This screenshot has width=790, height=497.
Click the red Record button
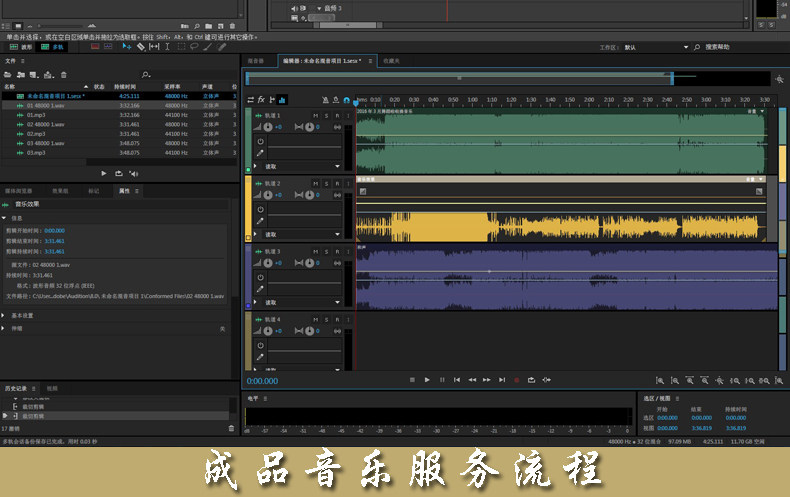click(x=516, y=380)
